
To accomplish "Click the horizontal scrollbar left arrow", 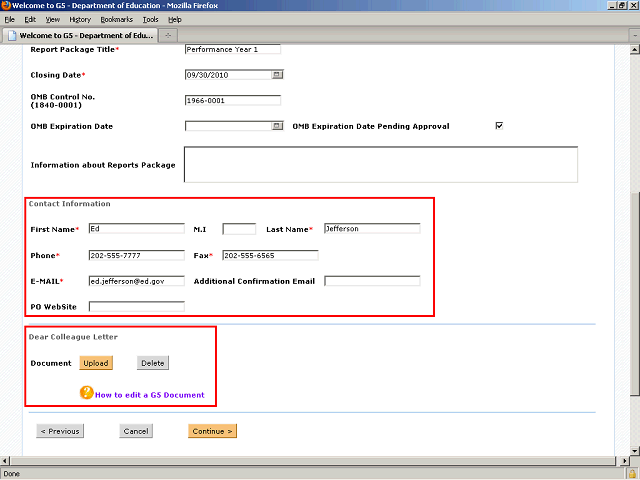I will (4, 461).
